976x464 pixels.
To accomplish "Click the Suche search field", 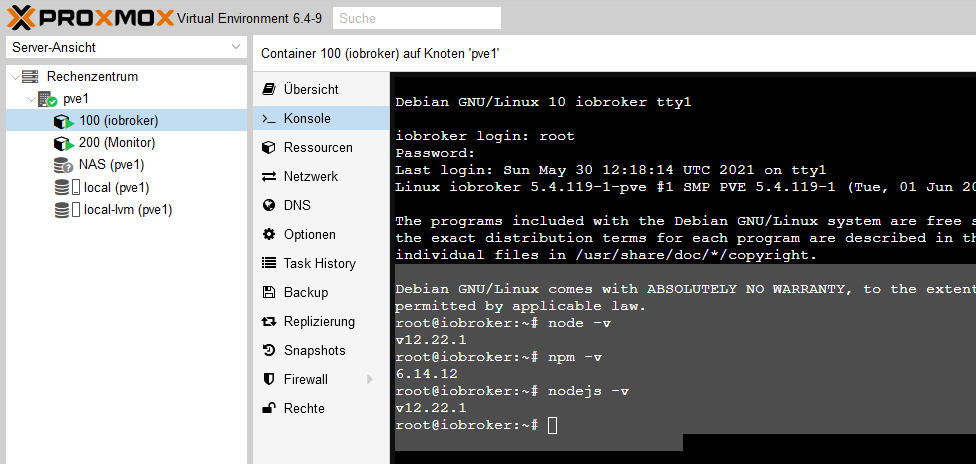I will tap(417, 18).
